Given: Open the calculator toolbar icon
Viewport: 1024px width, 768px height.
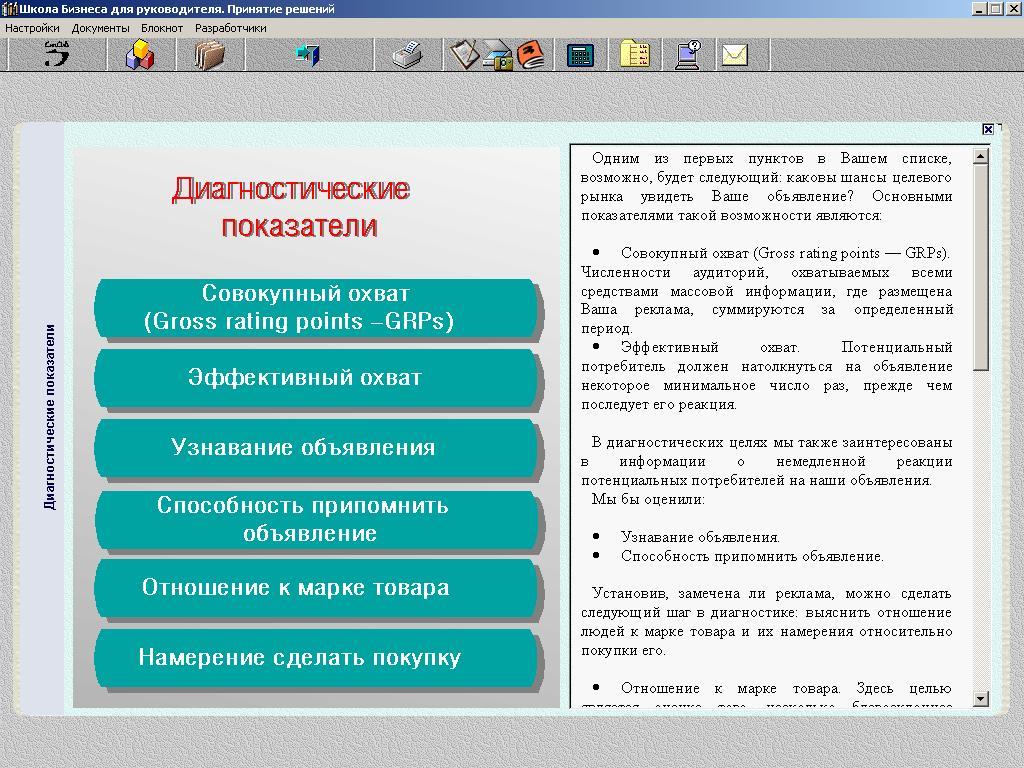Looking at the screenshot, I should tap(580, 55).
